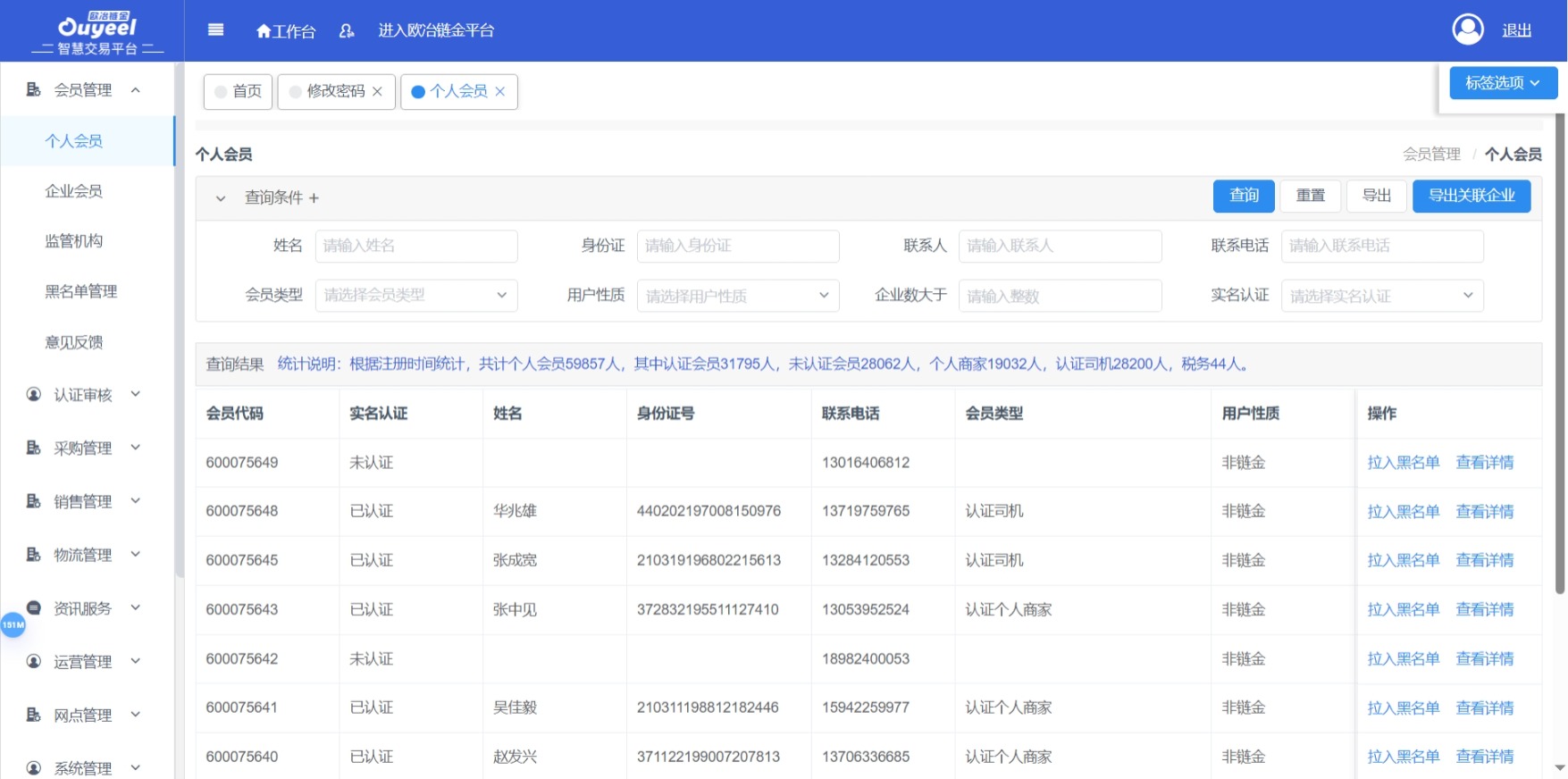Collapse the 会员管理 menu chevron
This screenshot has width=1568, height=779.
pos(136,89)
